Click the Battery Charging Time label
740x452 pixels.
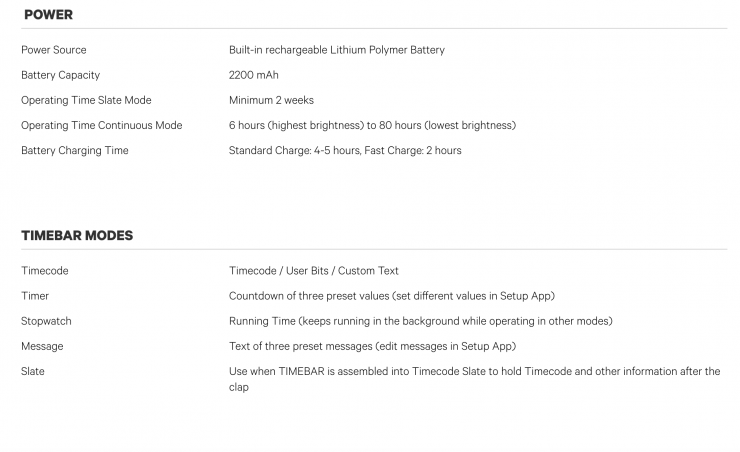(x=74, y=150)
